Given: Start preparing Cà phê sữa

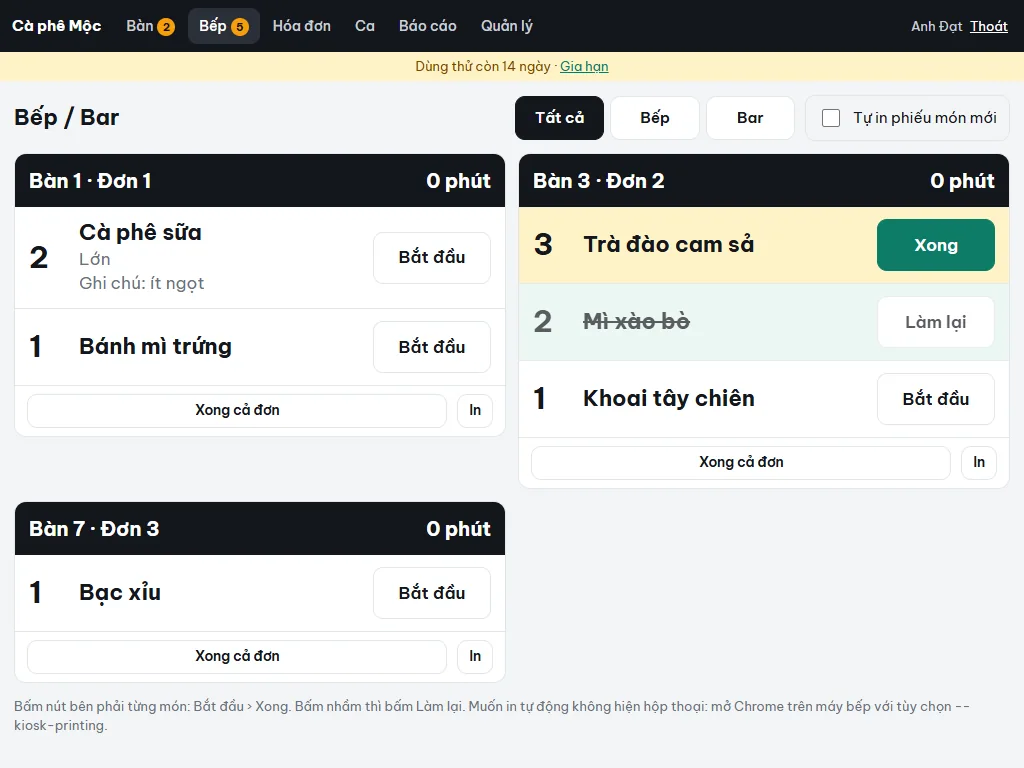Looking at the screenshot, I should click(432, 257).
